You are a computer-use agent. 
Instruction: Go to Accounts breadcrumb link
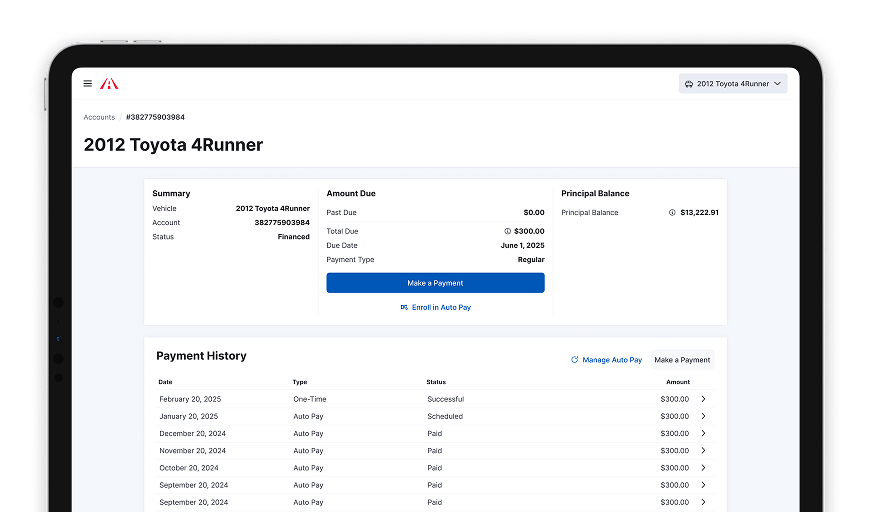click(99, 117)
